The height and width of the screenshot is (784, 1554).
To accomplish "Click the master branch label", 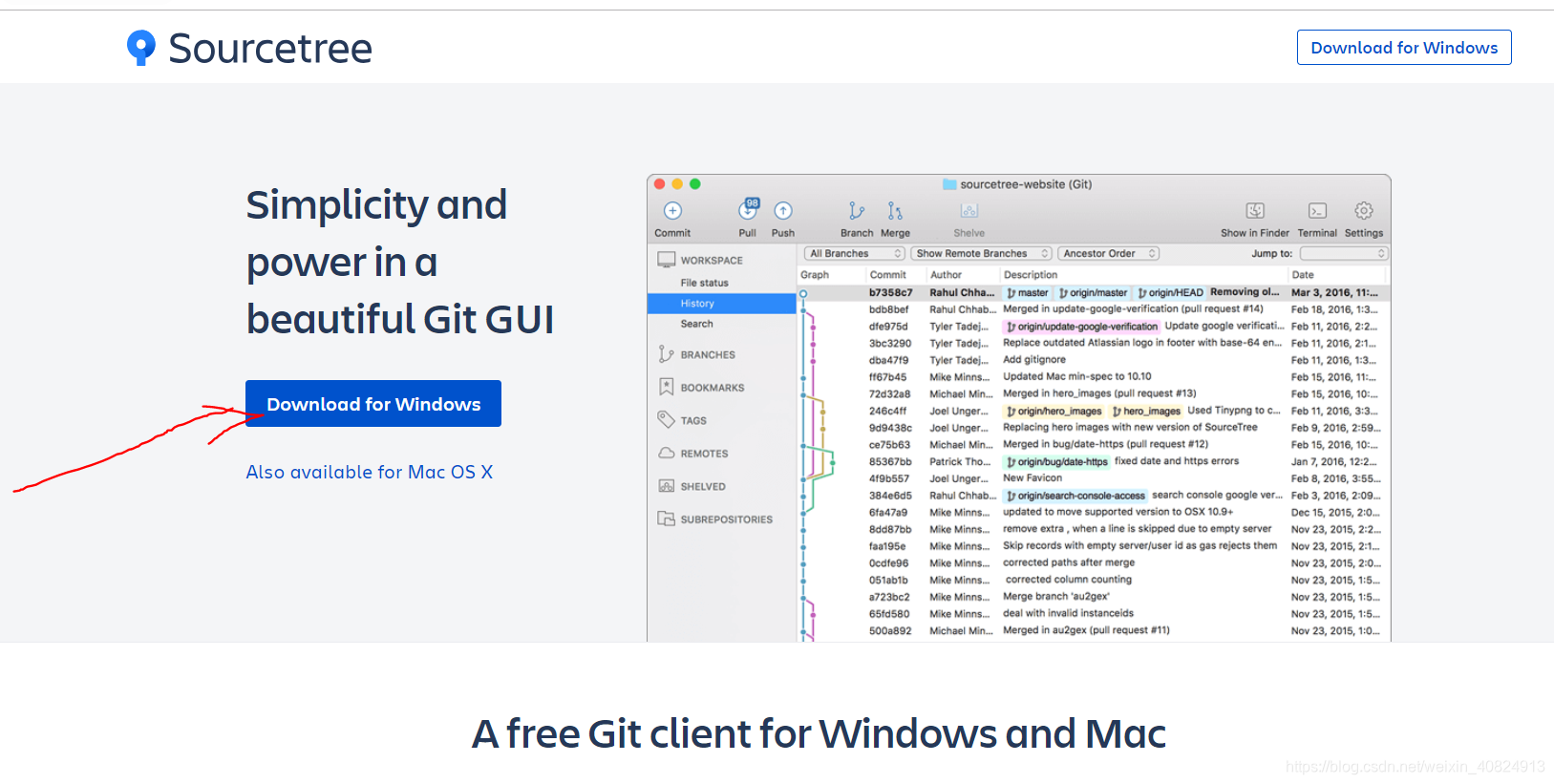I will pyautogui.click(x=1028, y=293).
